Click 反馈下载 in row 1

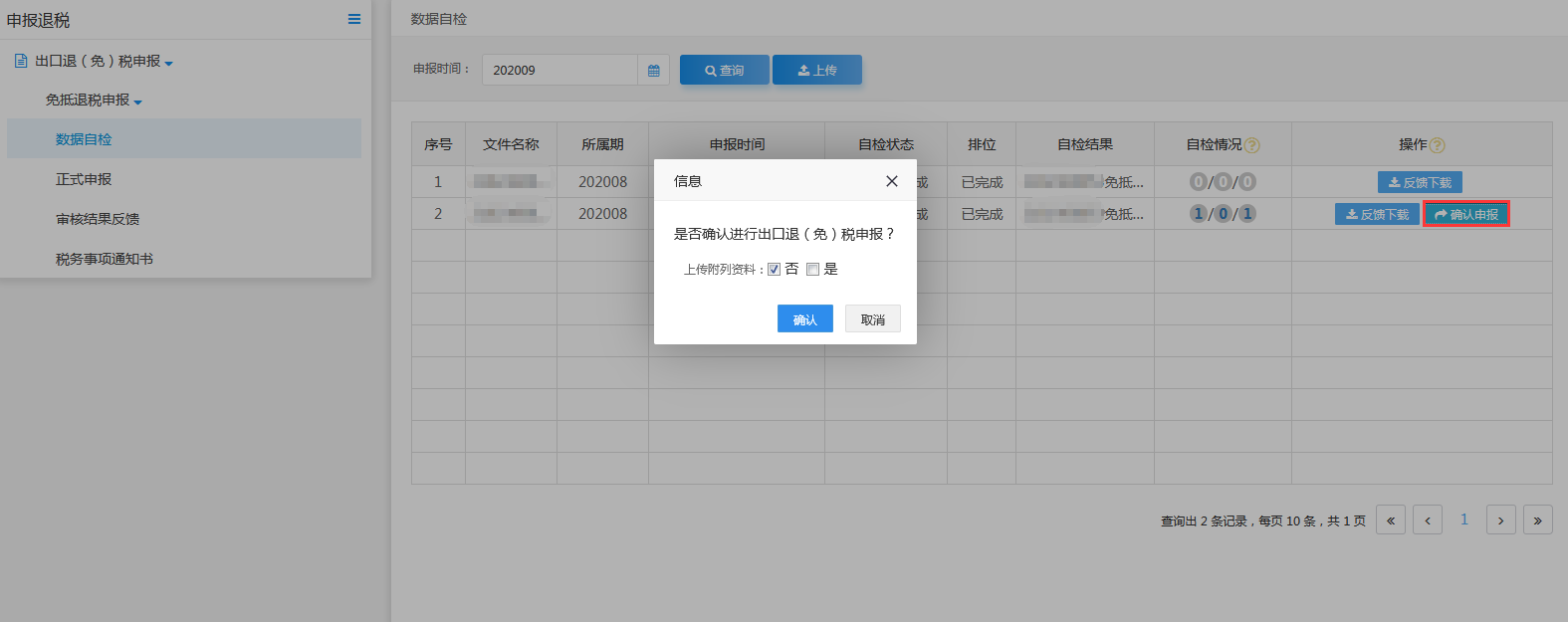click(1420, 182)
